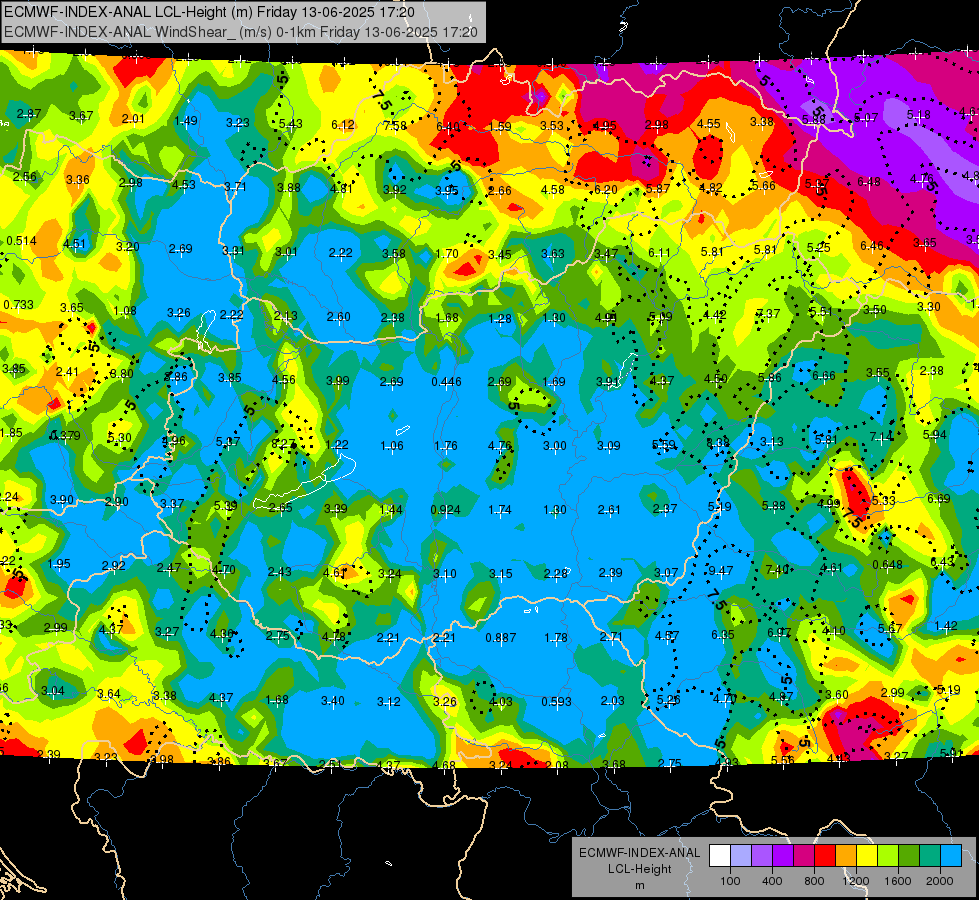Click the grid value 1.42

click(946, 626)
